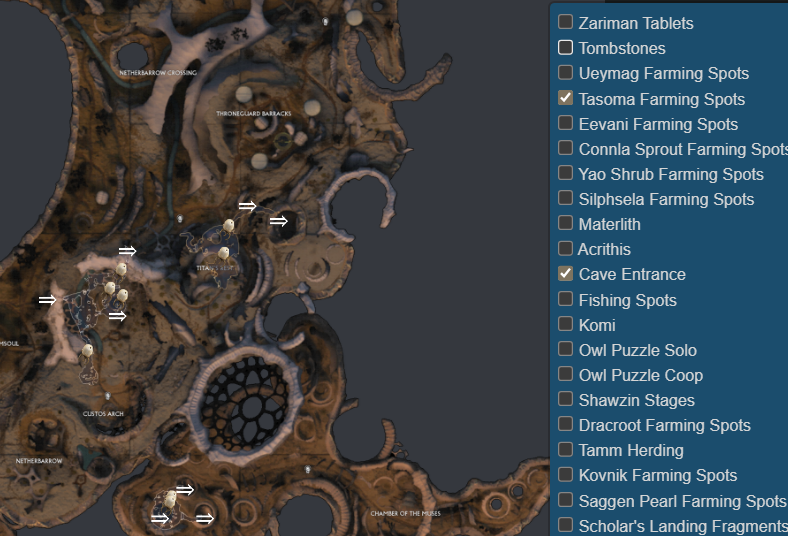Enable the Tombstones checkbox
Screen dimensions: 788x536
coord(565,47)
